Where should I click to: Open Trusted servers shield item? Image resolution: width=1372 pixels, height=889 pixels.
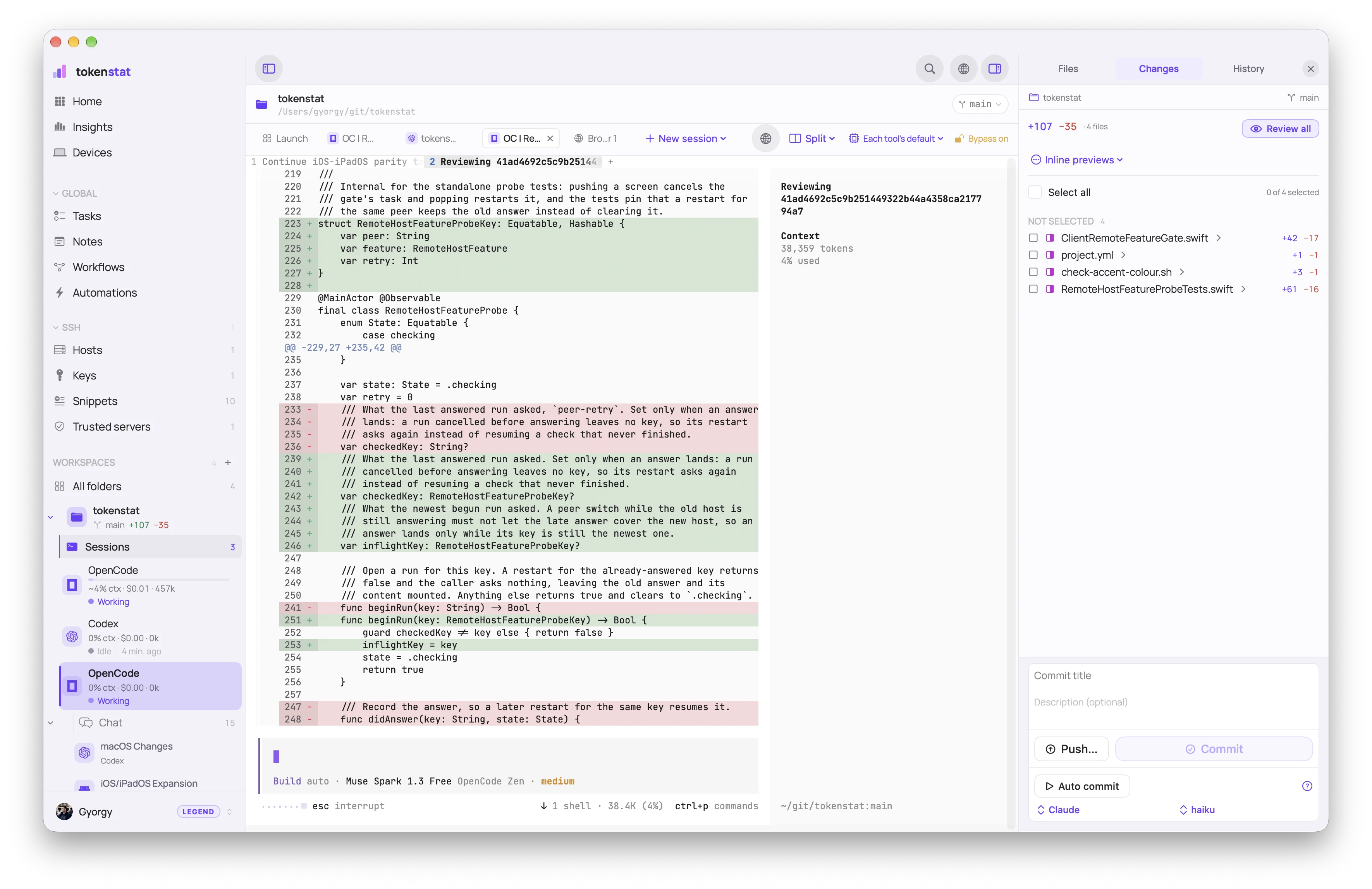click(111, 426)
